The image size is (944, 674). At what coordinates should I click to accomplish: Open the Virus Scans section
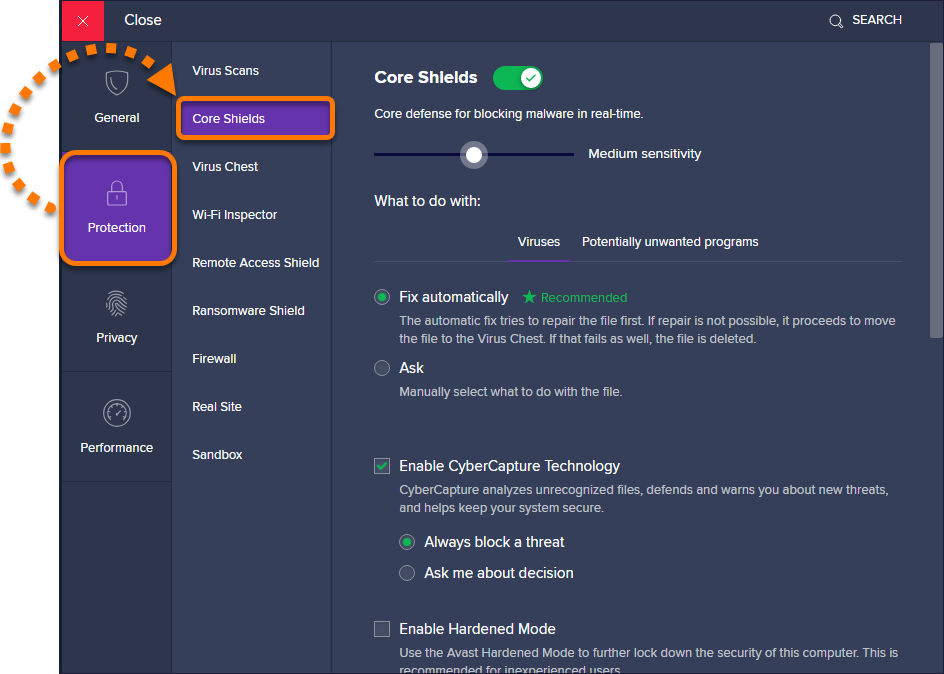coord(224,70)
